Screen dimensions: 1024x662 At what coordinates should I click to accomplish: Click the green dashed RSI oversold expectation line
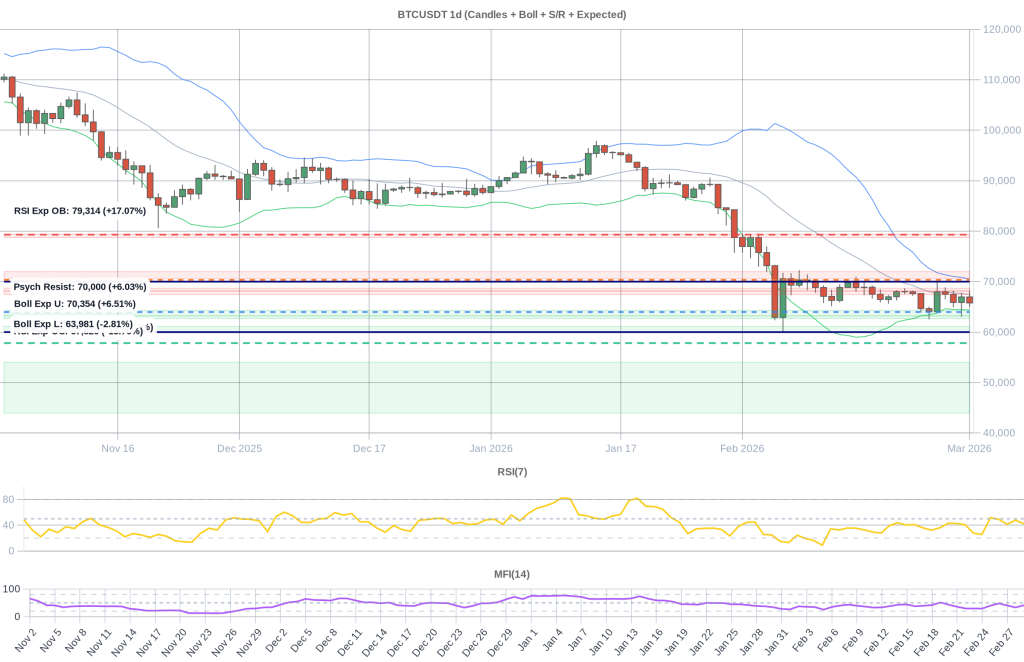coord(400,343)
